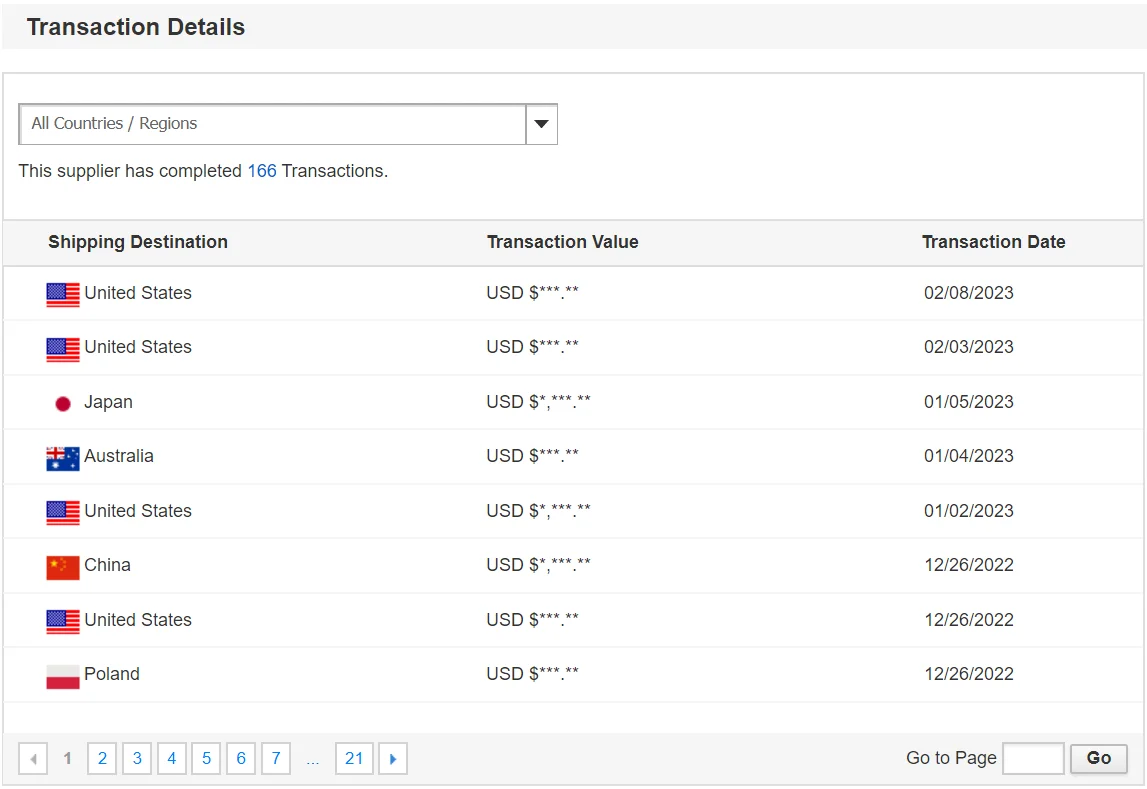Click the China flag icon

tap(63, 567)
